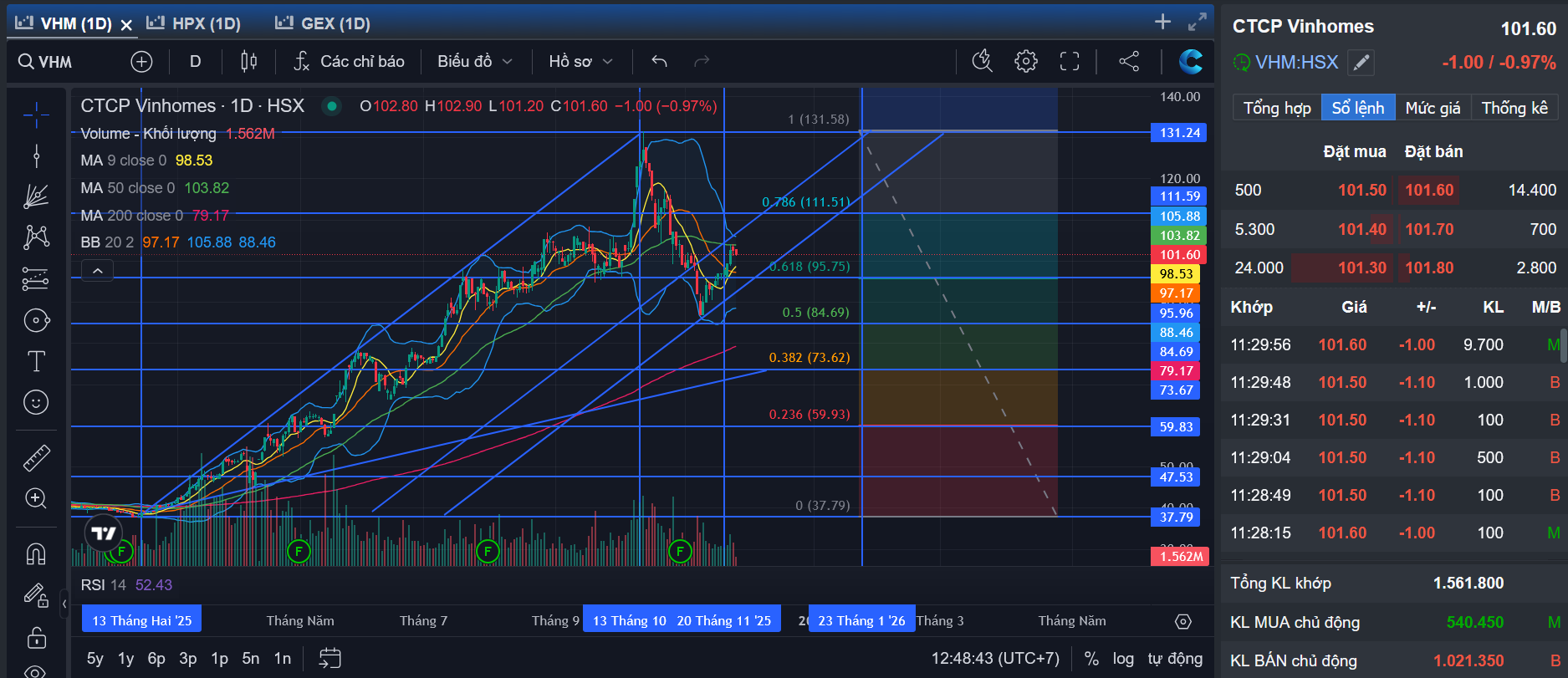The width and height of the screenshot is (1568, 678).
Task: Toggle the magnet snap mode
Action: pyautogui.click(x=35, y=553)
